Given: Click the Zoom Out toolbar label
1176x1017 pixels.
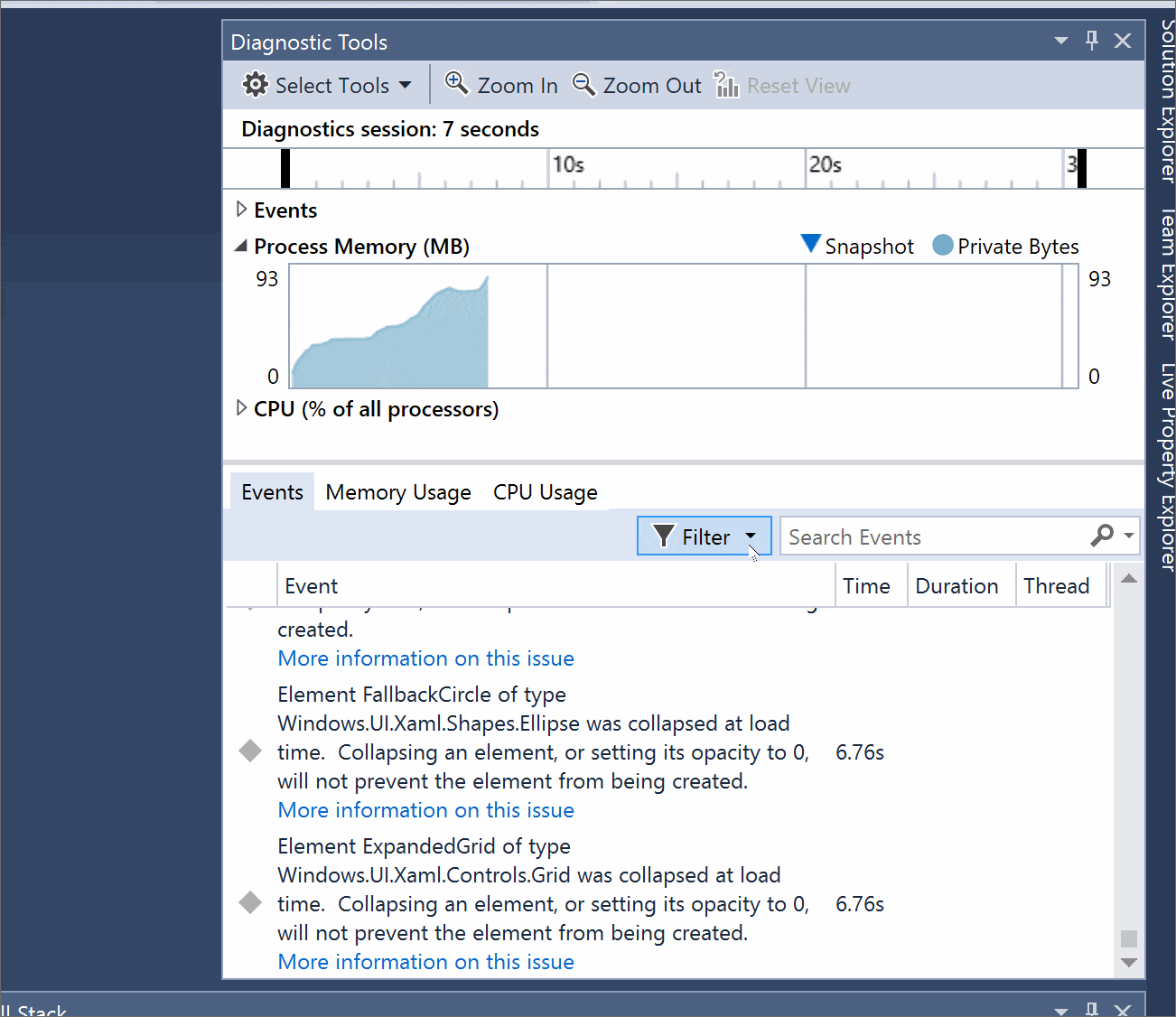Looking at the screenshot, I should tap(652, 86).
